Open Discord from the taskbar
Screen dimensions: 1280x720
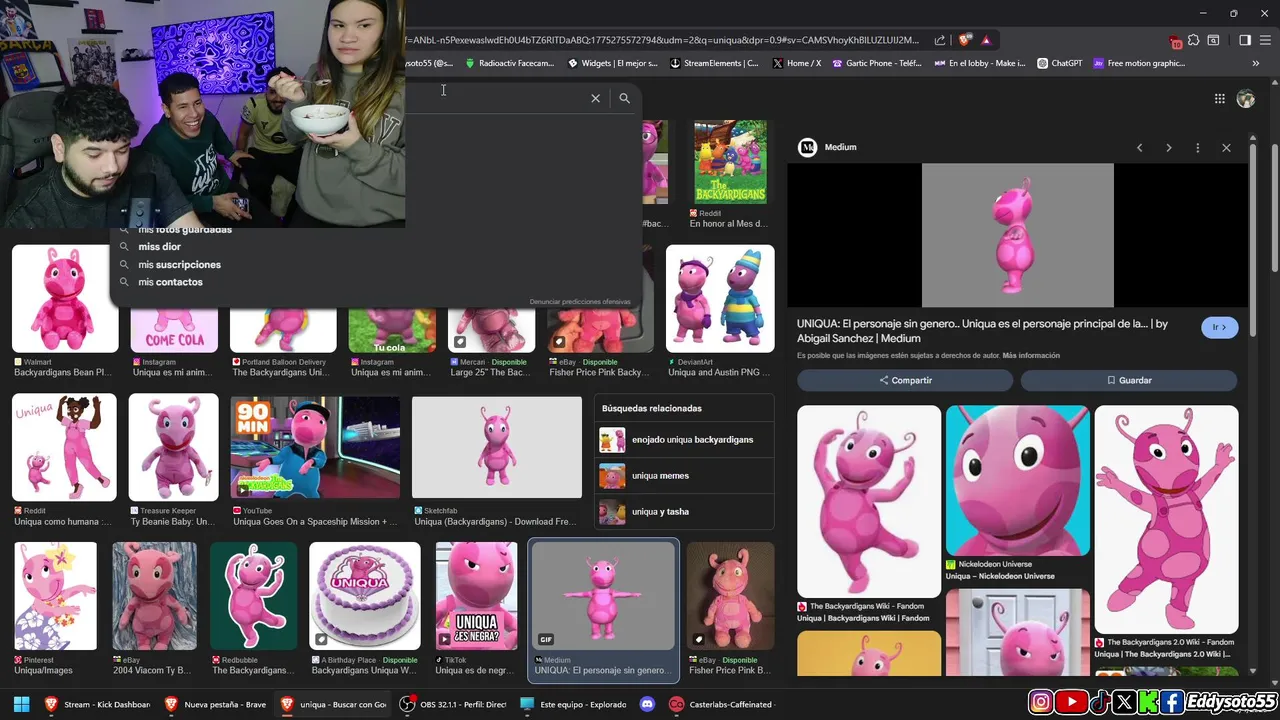(647, 704)
